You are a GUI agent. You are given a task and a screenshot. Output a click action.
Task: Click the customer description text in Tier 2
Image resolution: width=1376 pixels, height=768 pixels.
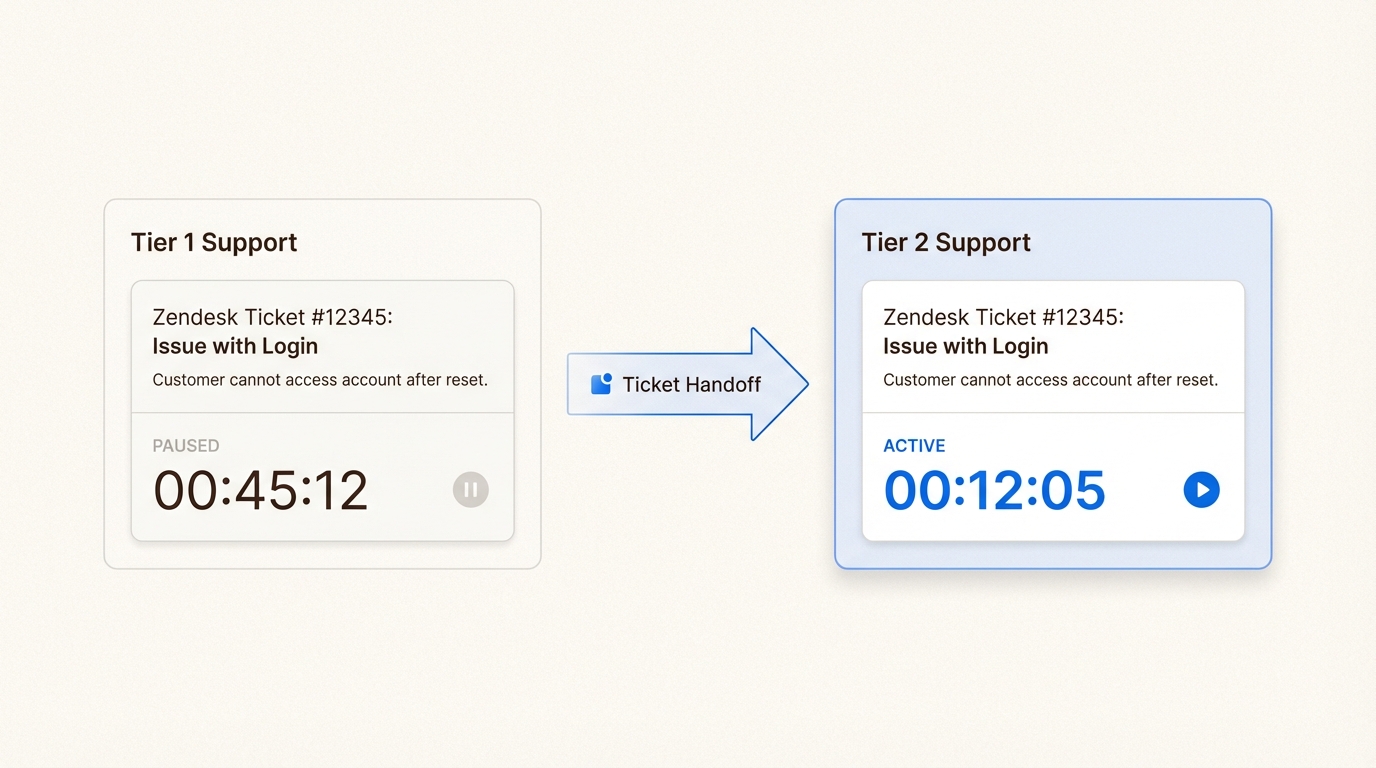pyautogui.click(x=1051, y=380)
